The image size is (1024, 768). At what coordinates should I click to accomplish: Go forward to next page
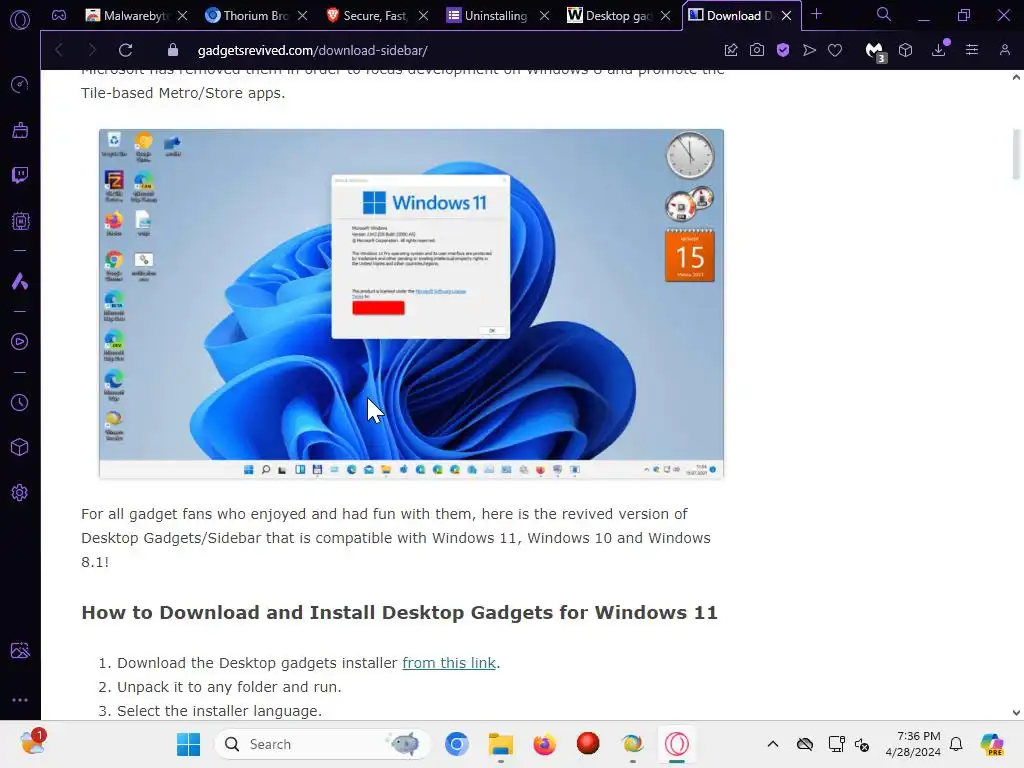coord(91,50)
